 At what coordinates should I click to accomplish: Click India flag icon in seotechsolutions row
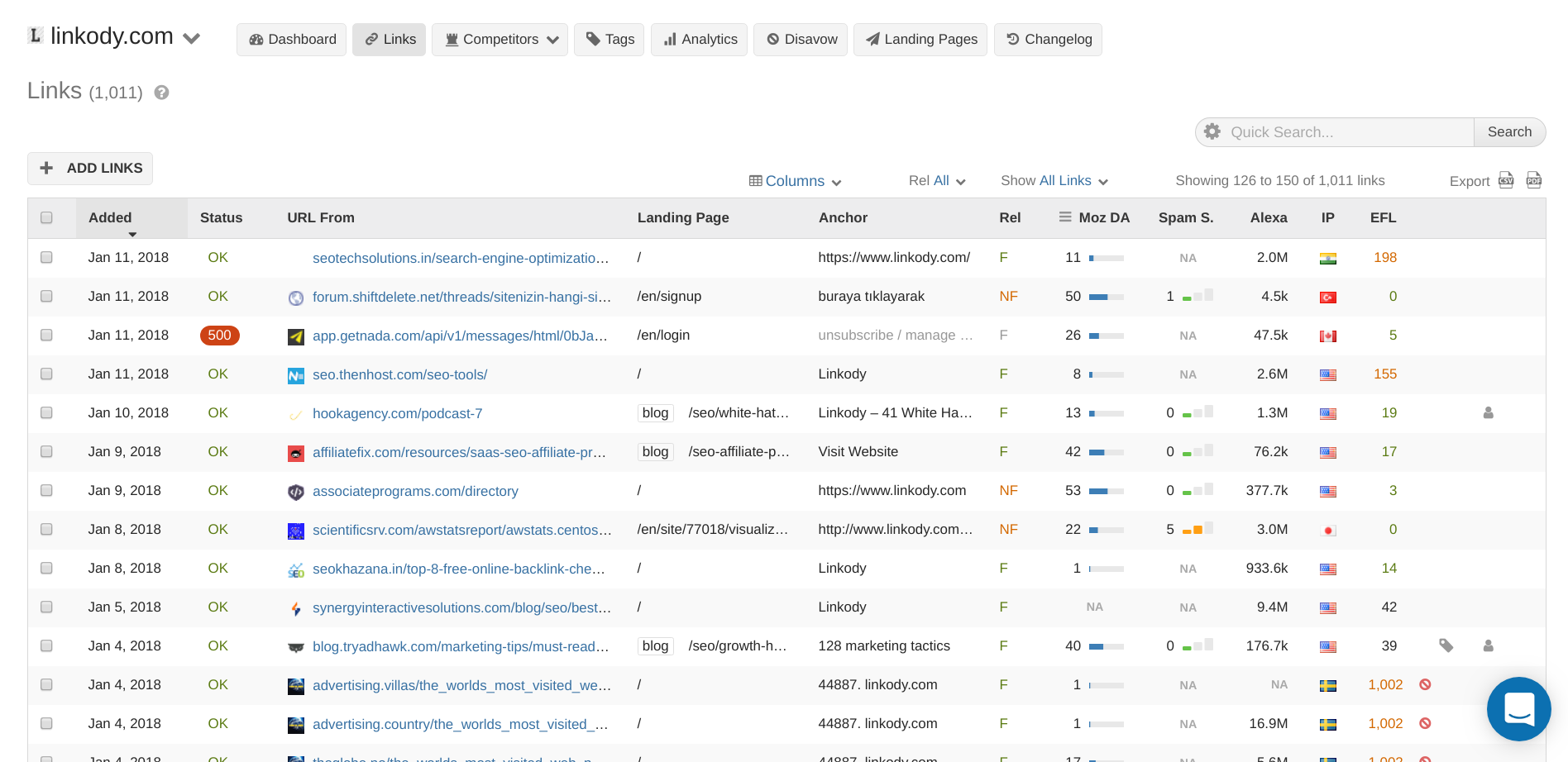pyautogui.click(x=1328, y=258)
